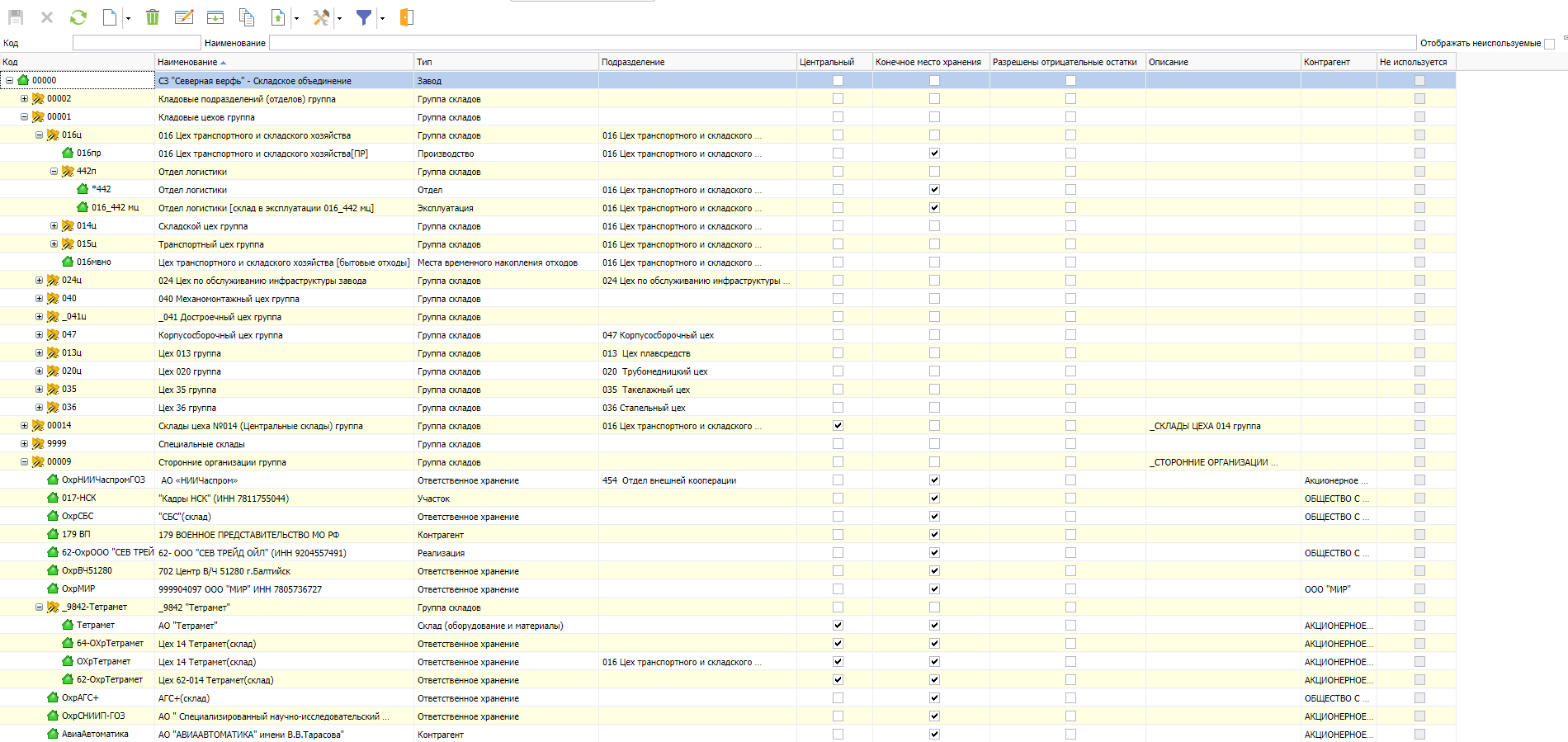Image resolution: width=1568 pixels, height=742 pixels.
Task: Click the 'Наименование' search input field
Action: pyautogui.click(x=842, y=43)
